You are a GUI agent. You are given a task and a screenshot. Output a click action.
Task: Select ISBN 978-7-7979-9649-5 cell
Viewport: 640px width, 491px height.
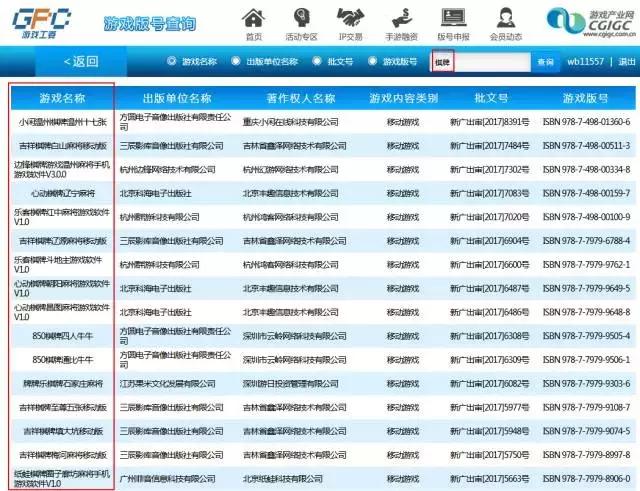click(x=586, y=288)
